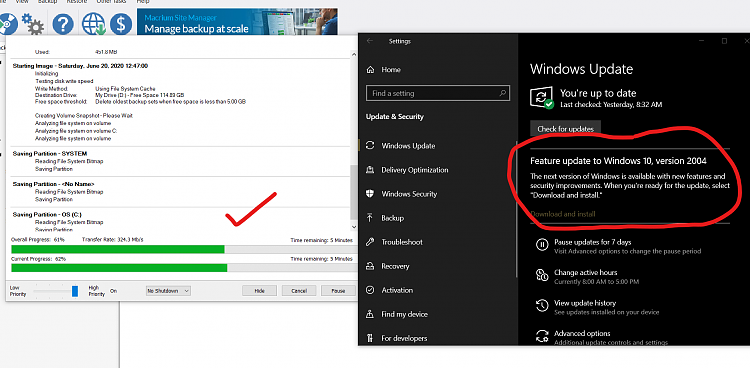
Task: Click 'Transfer Rate: 324.3 Mb/s' text
Action: (x=112, y=240)
